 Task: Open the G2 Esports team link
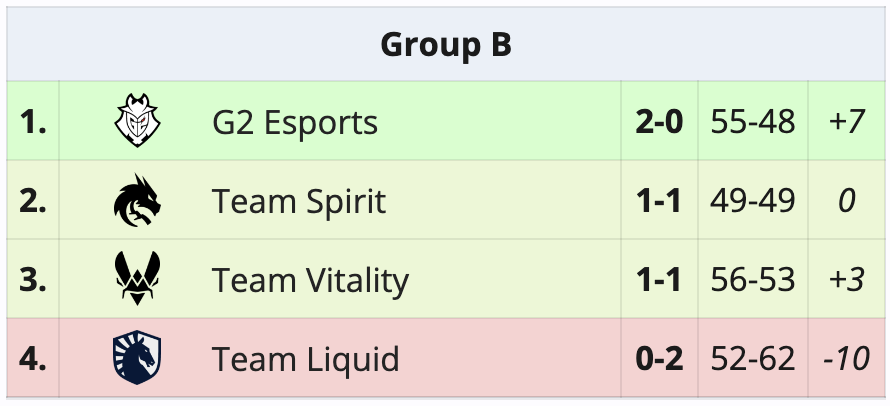click(295, 122)
